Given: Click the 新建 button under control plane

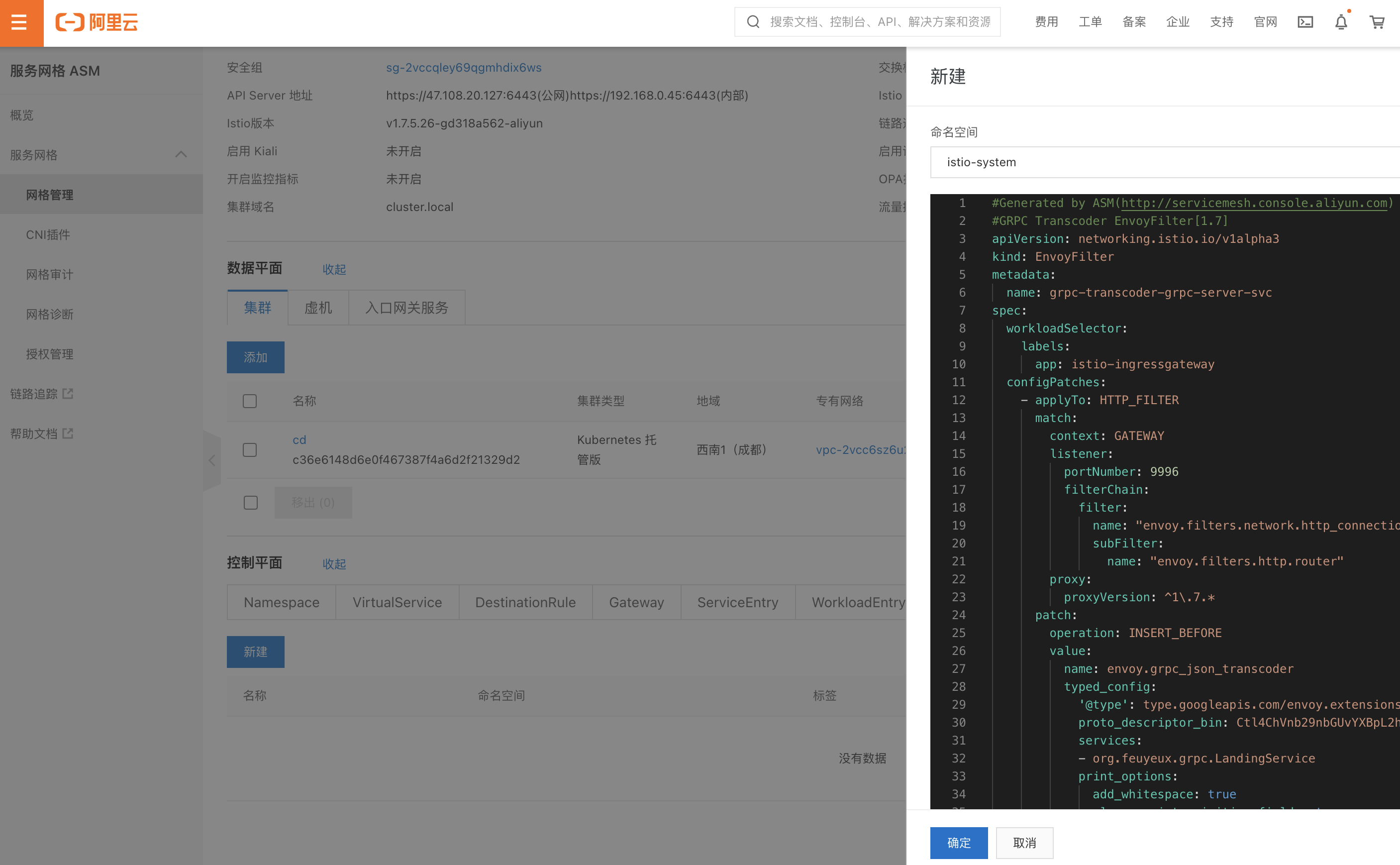Looking at the screenshot, I should tap(255, 652).
